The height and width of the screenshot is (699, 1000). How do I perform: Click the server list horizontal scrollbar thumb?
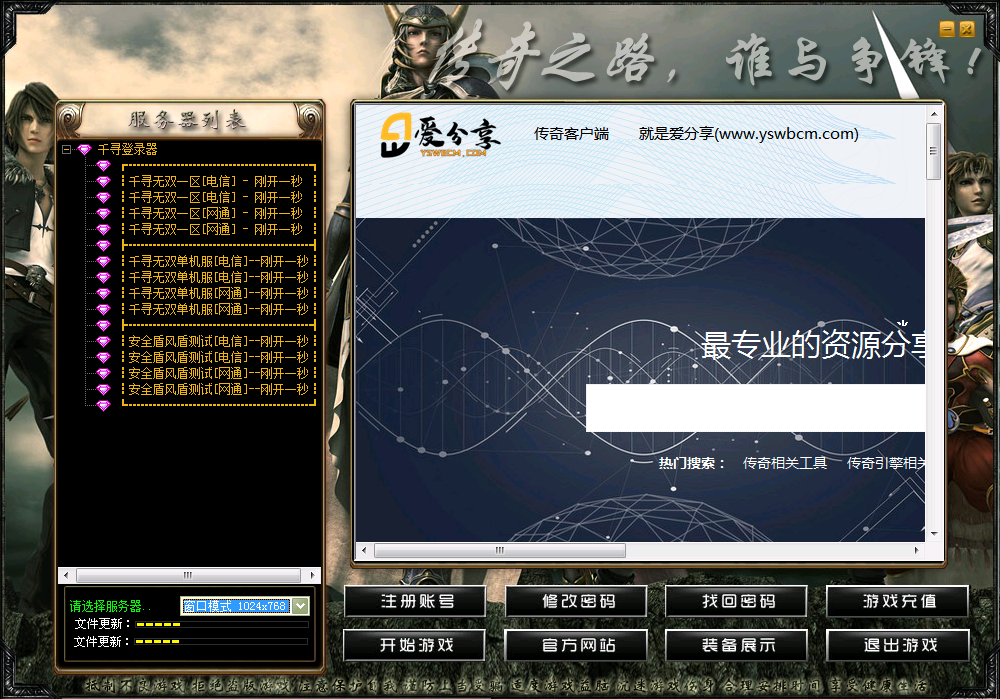[x=188, y=576]
